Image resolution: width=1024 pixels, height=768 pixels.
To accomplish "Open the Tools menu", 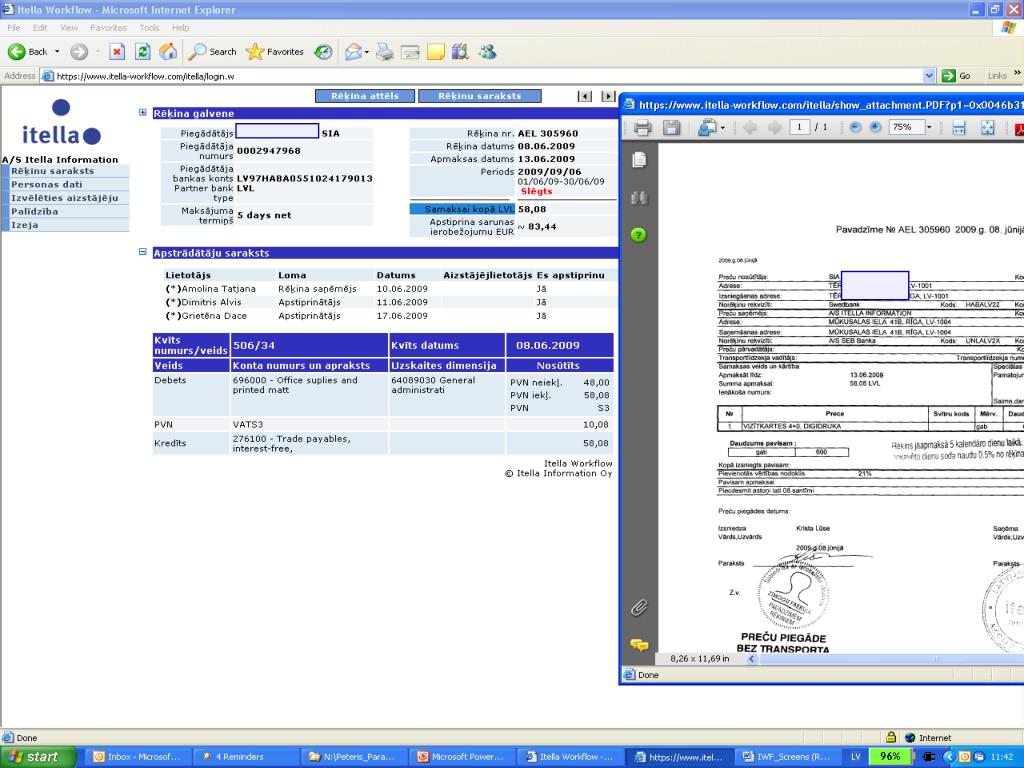I will coord(149,27).
